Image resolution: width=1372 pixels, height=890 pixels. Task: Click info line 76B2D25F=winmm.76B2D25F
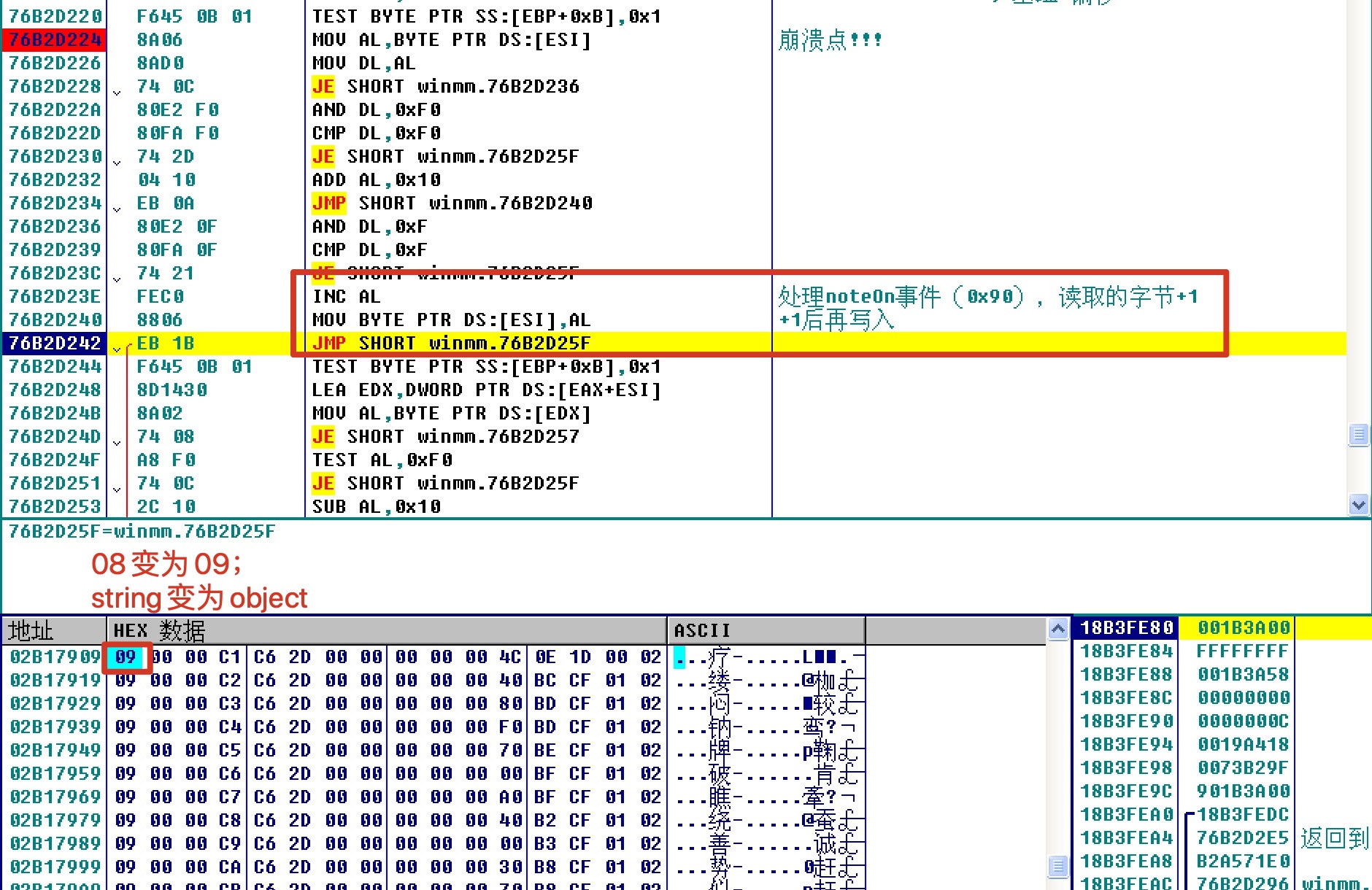click(x=142, y=531)
